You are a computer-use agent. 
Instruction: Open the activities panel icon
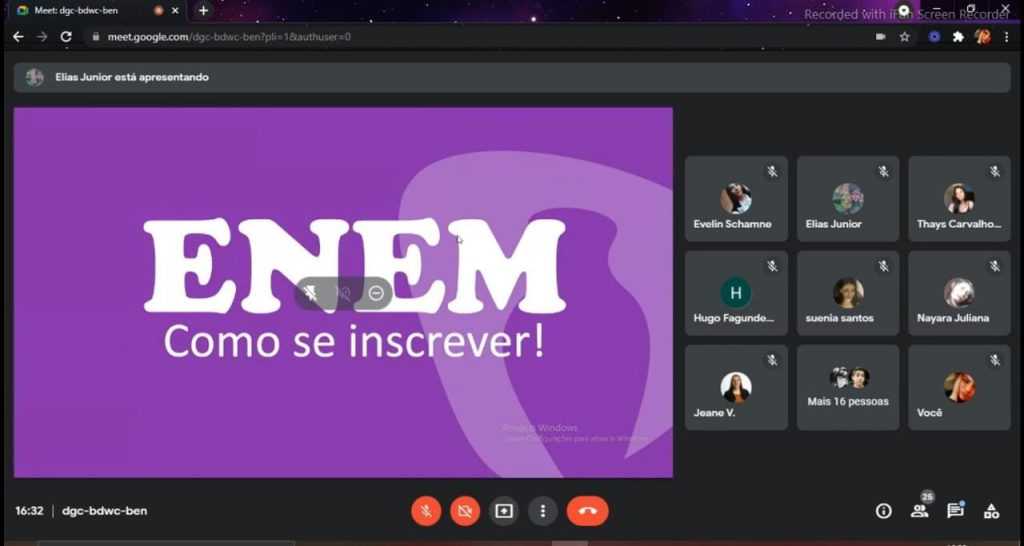[x=991, y=511]
